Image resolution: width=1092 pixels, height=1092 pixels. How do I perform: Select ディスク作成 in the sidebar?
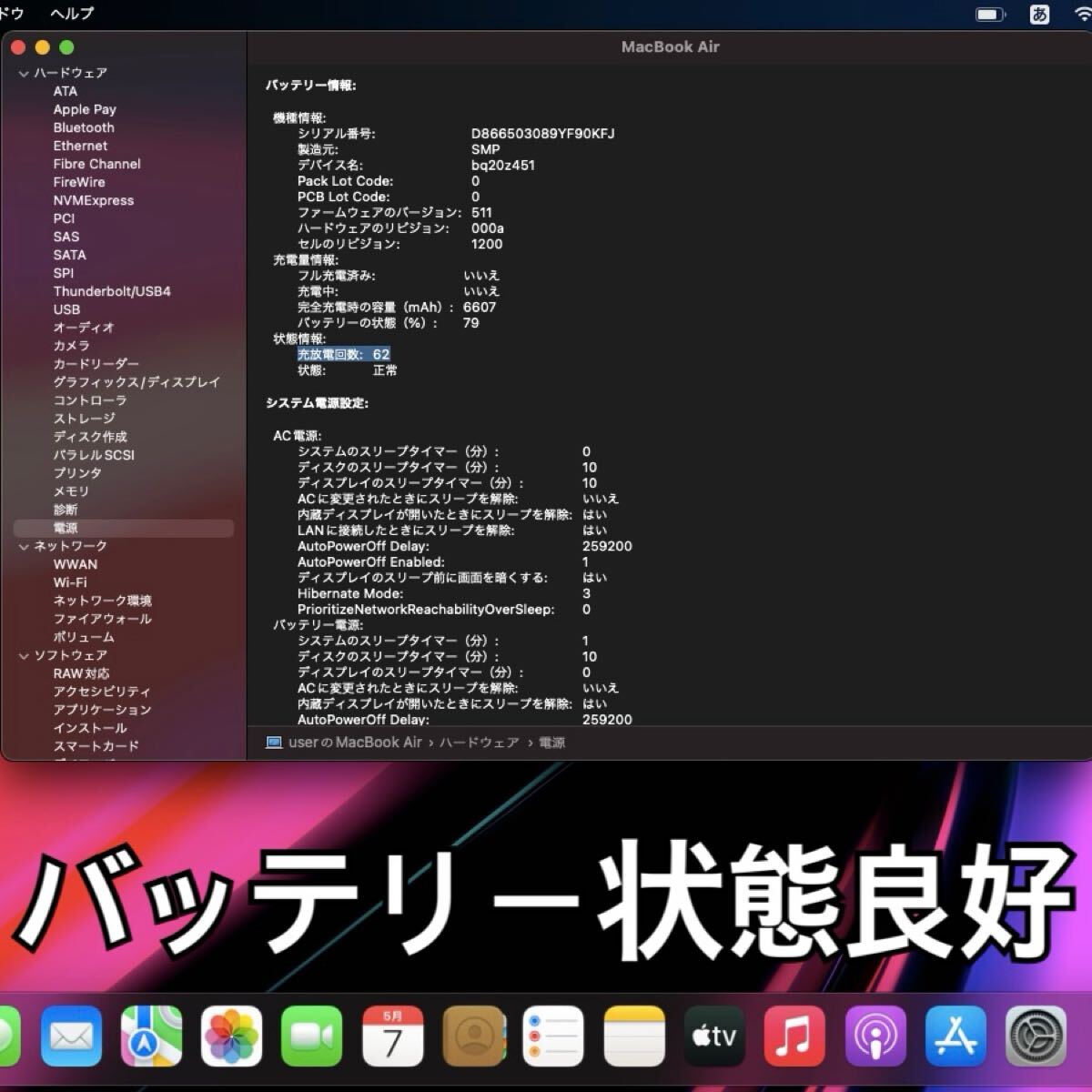90,437
